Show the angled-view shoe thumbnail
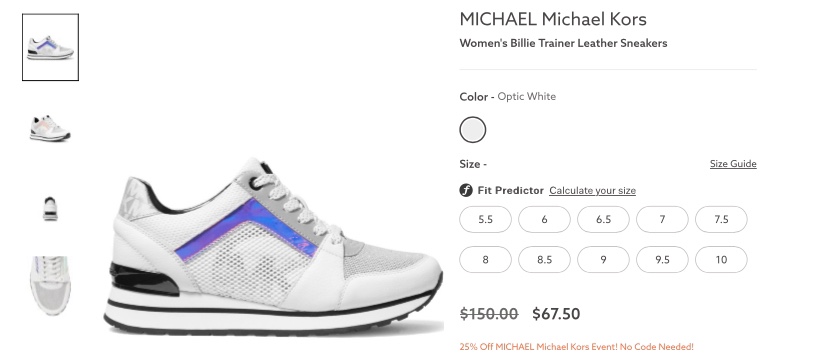Screen dimensions: 828x361 pyautogui.click(x=50, y=128)
